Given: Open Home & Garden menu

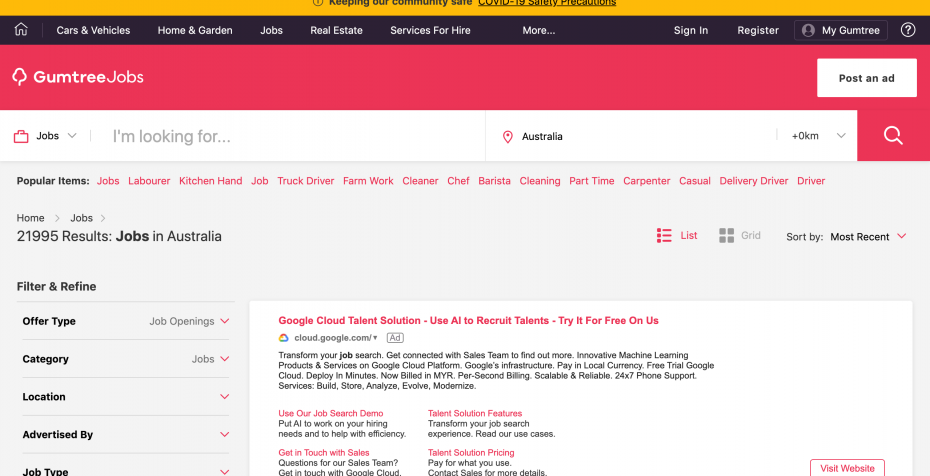Looking at the screenshot, I should [195, 30].
